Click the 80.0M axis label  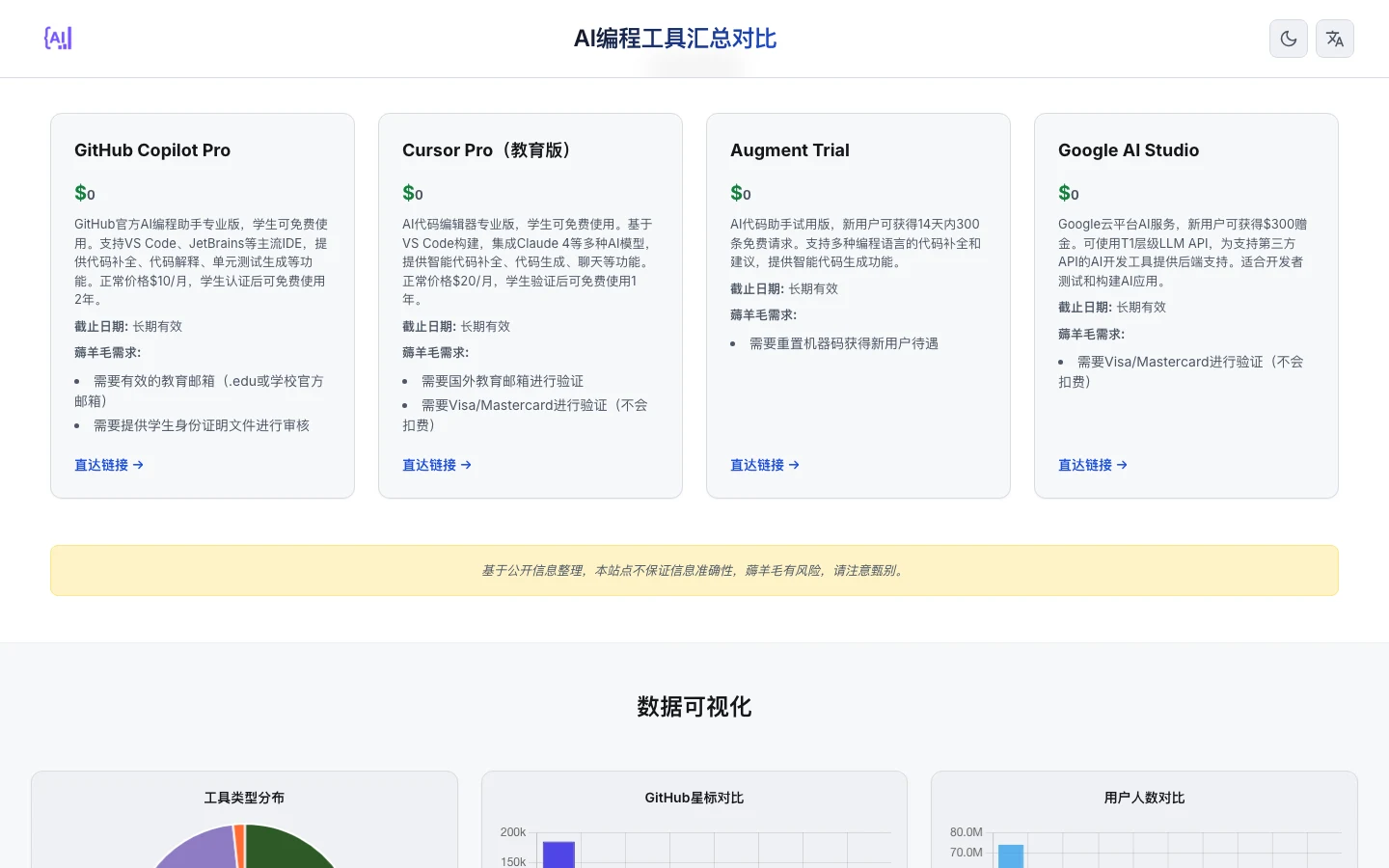966,832
